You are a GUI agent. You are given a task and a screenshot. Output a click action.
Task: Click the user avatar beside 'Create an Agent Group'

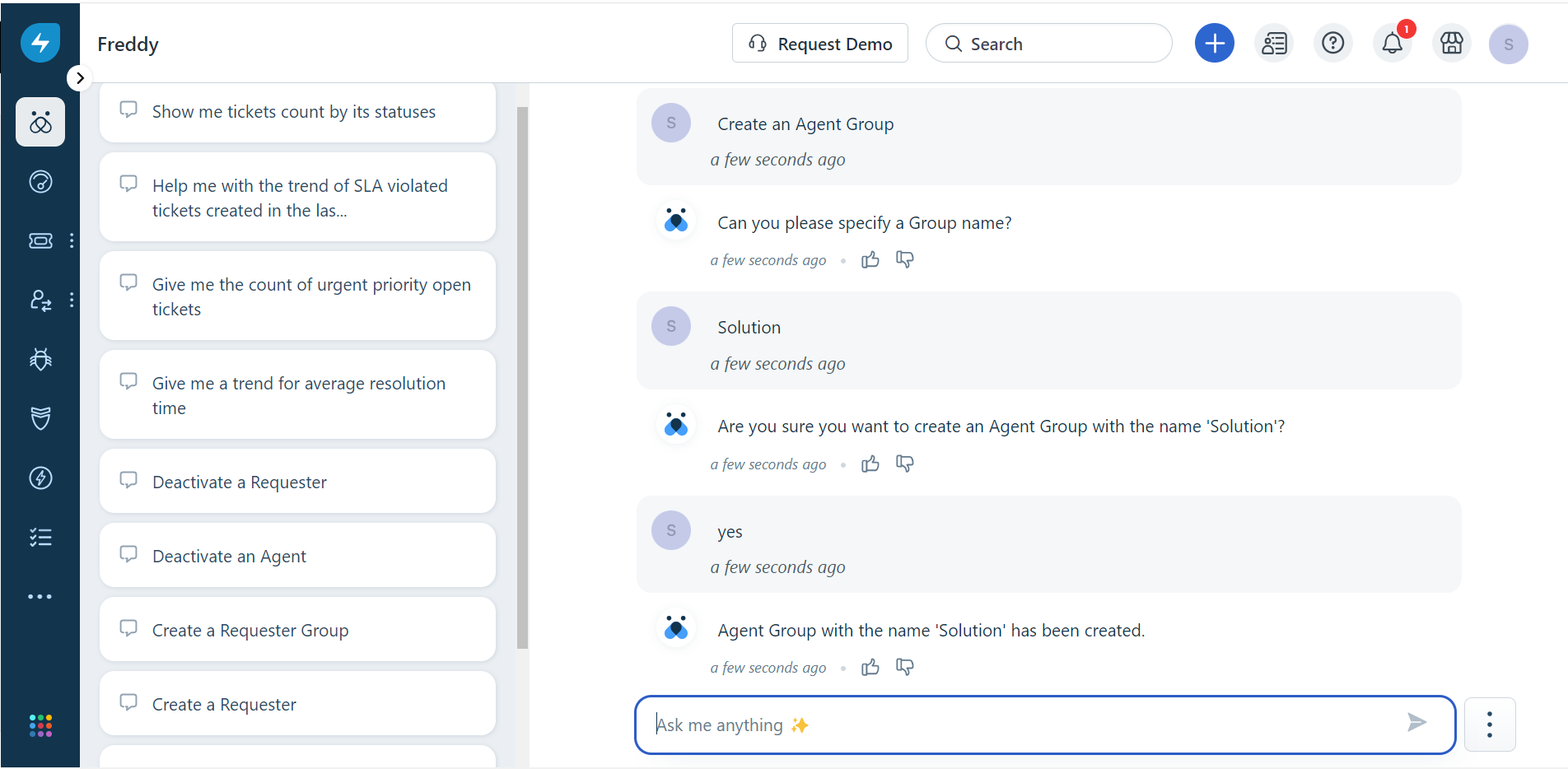[x=671, y=123]
